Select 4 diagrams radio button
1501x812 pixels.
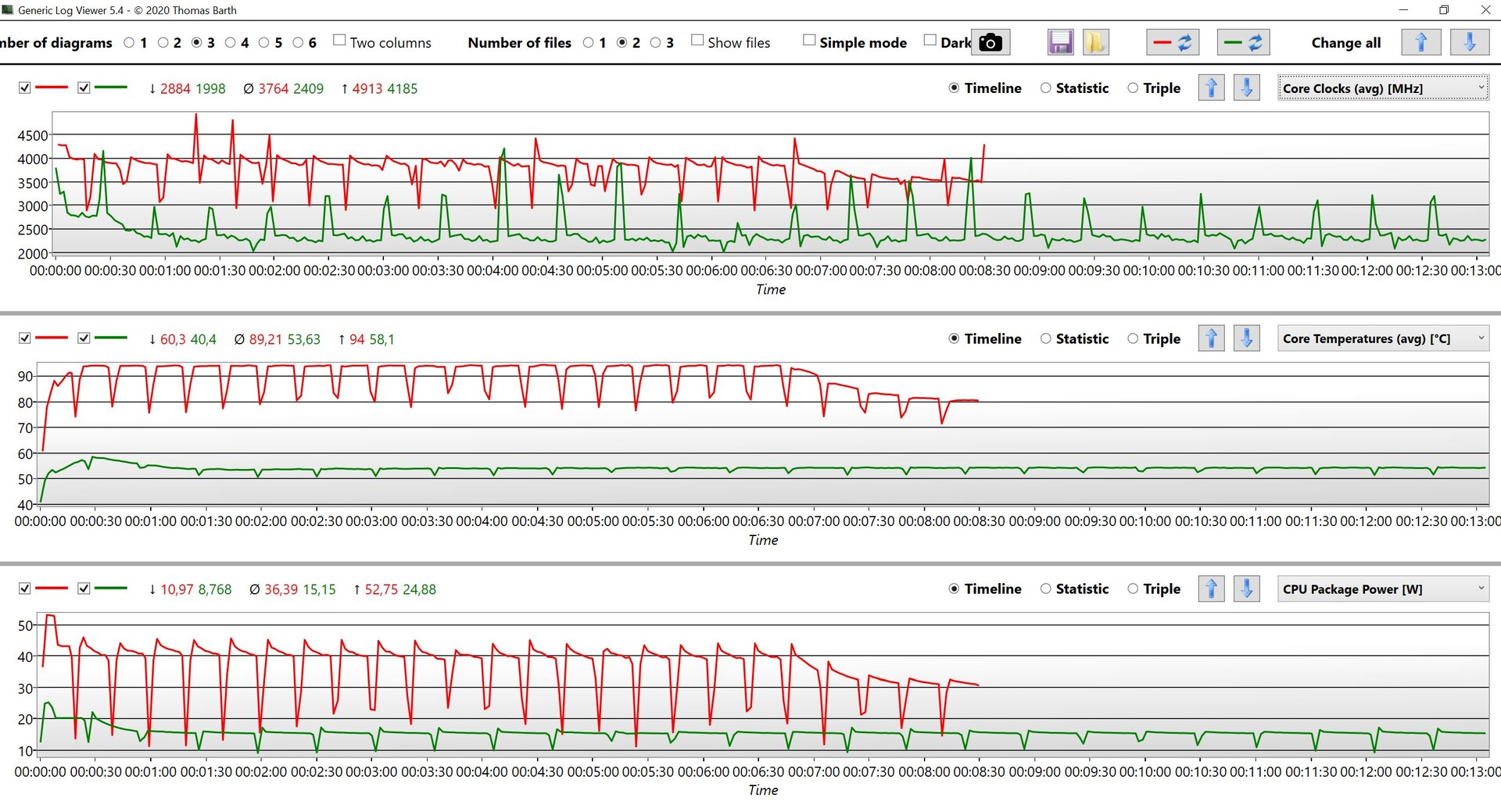pos(230,43)
